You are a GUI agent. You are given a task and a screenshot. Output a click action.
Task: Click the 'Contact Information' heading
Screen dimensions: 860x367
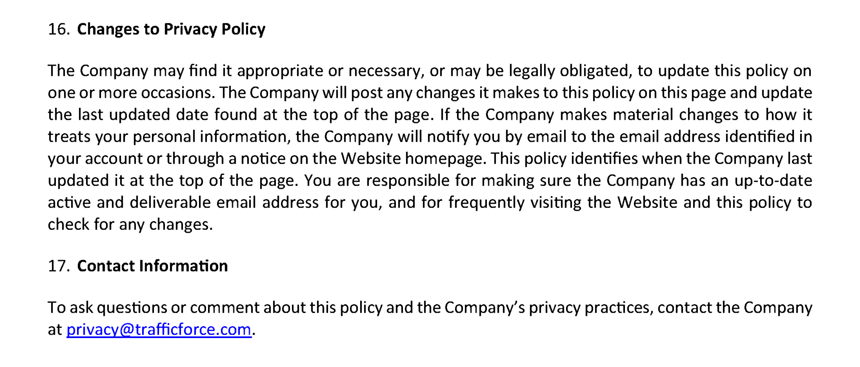point(152,266)
